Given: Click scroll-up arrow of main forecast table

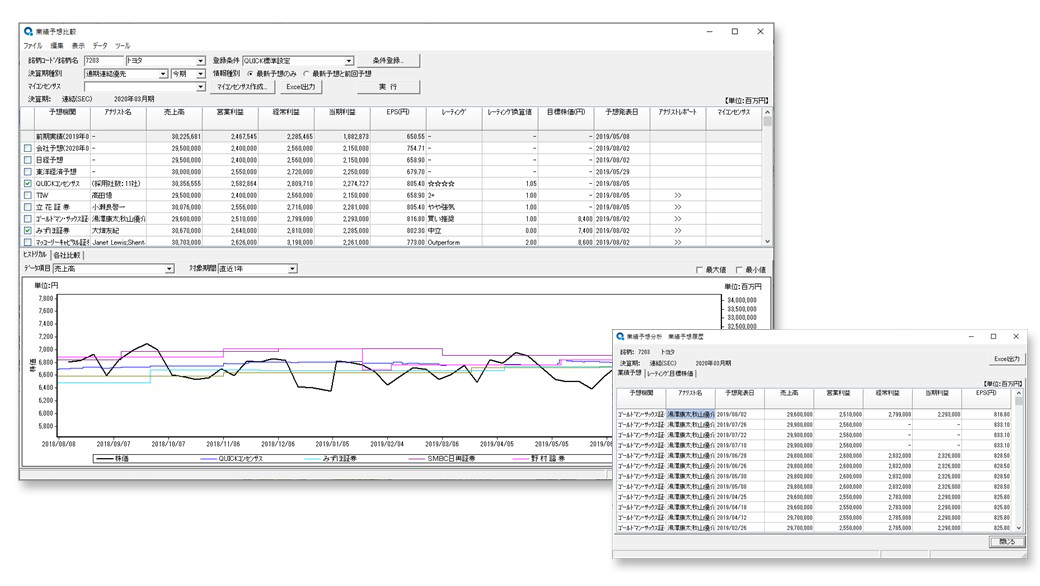Looking at the screenshot, I should (767, 112).
